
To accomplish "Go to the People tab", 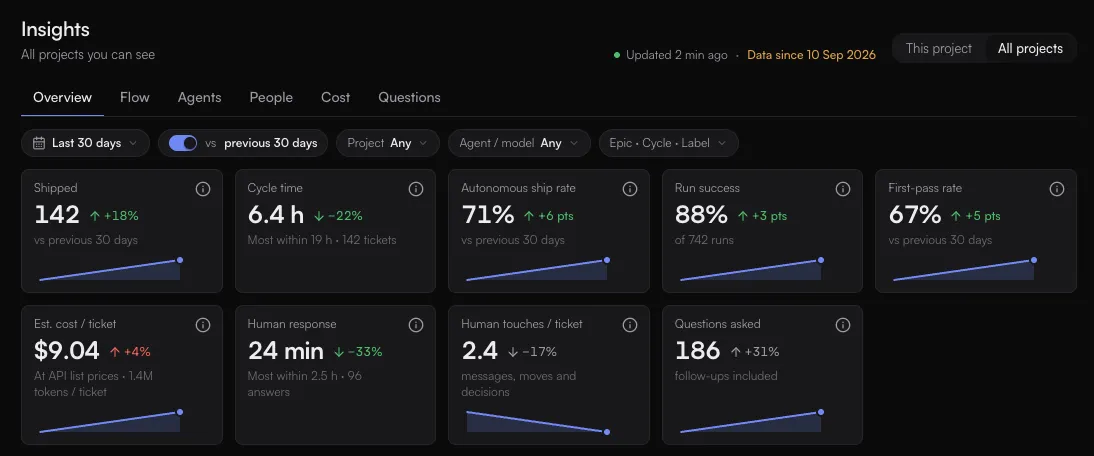I will (271, 98).
